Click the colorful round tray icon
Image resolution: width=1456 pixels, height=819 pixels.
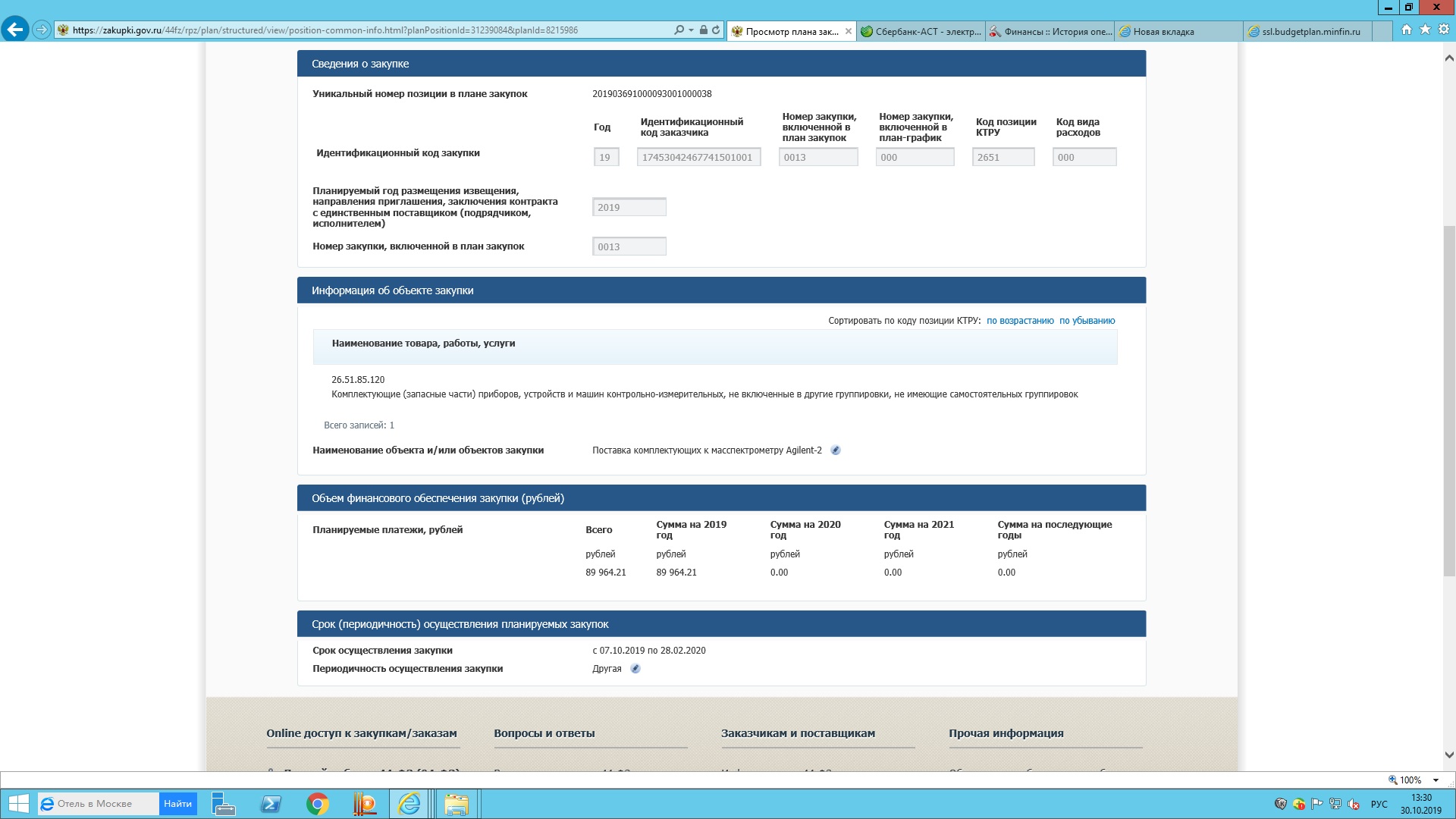click(x=1299, y=804)
